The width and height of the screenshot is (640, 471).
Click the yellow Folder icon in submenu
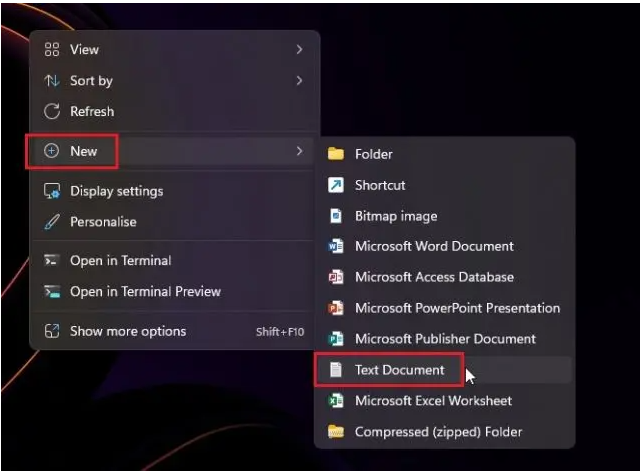click(x=336, y=154)
